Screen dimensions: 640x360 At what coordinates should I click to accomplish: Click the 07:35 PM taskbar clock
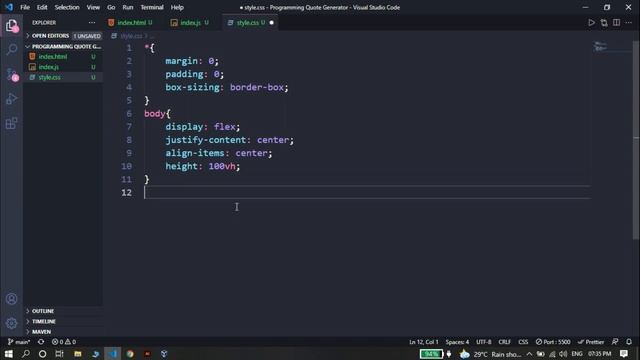[x=600, y=354]
